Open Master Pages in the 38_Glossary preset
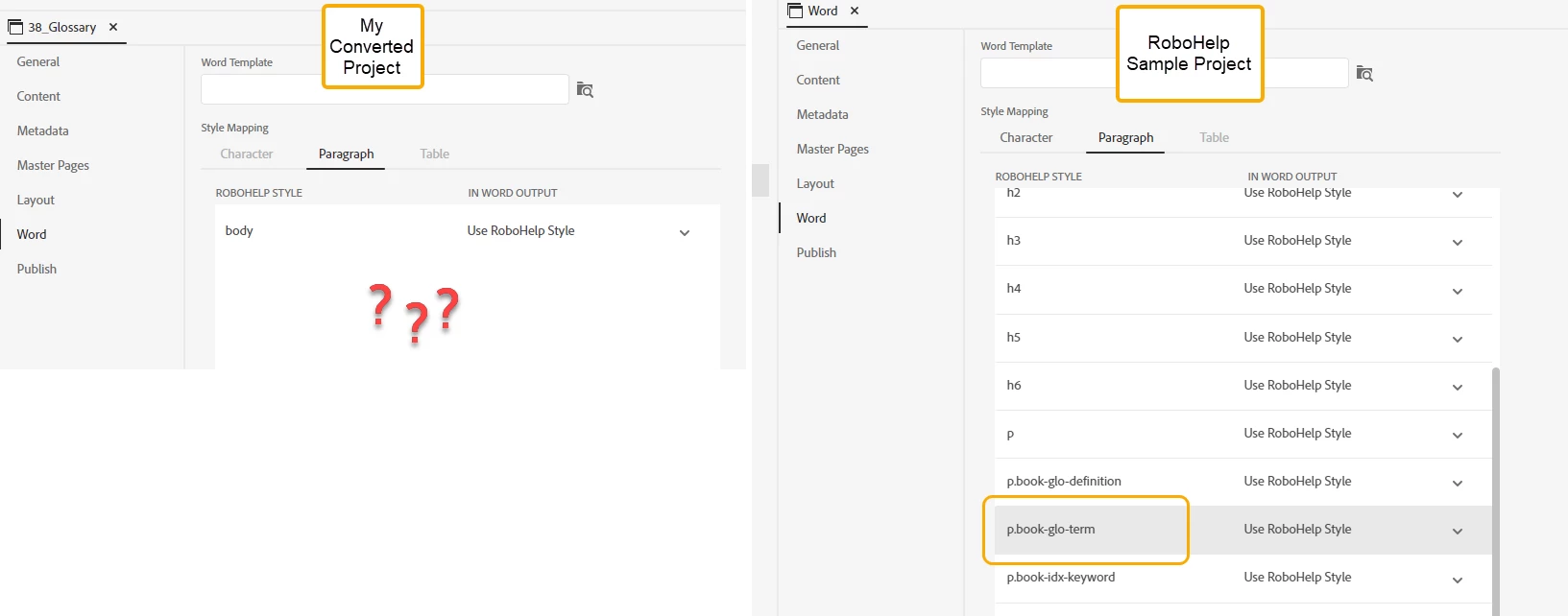Screen dimensions: 1568x616 pyautogui.click(x=53, y=165)
